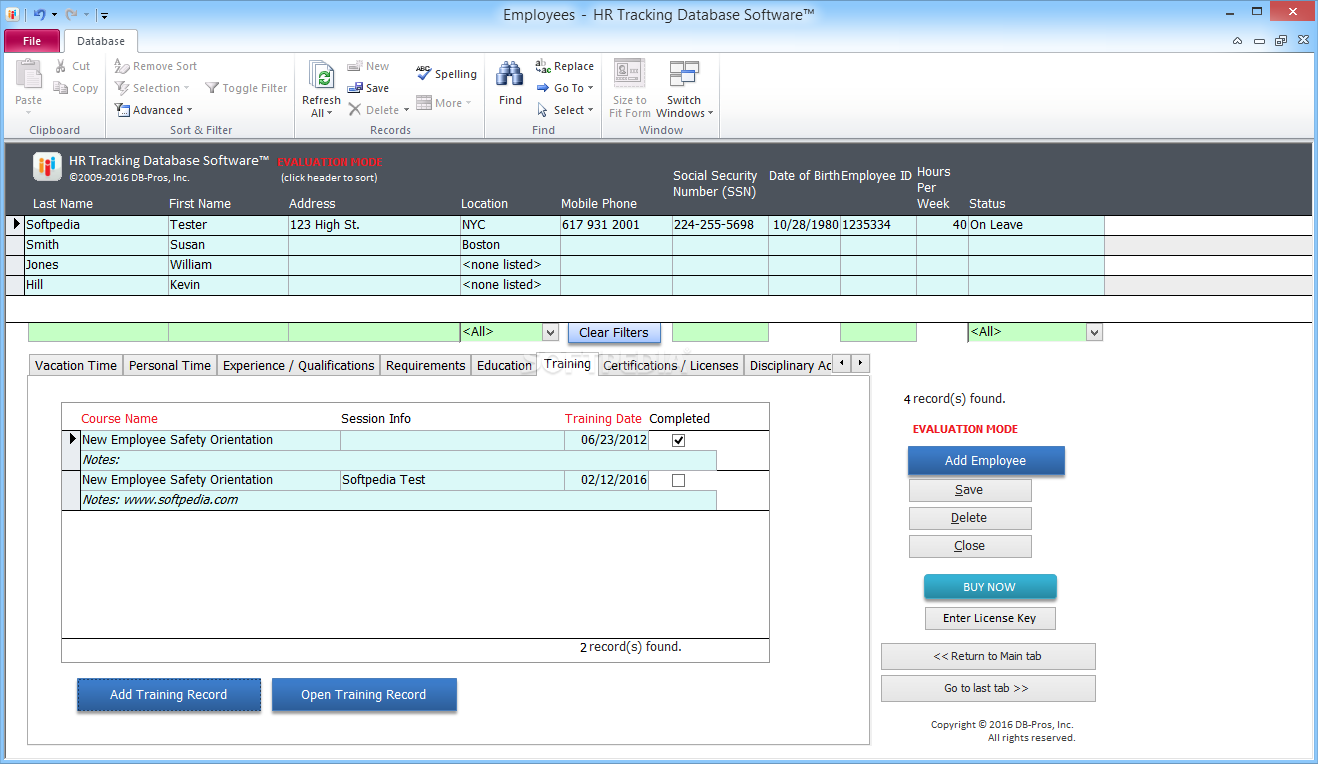Sort by clicking Last Name column header

click(x=62, y=203)
